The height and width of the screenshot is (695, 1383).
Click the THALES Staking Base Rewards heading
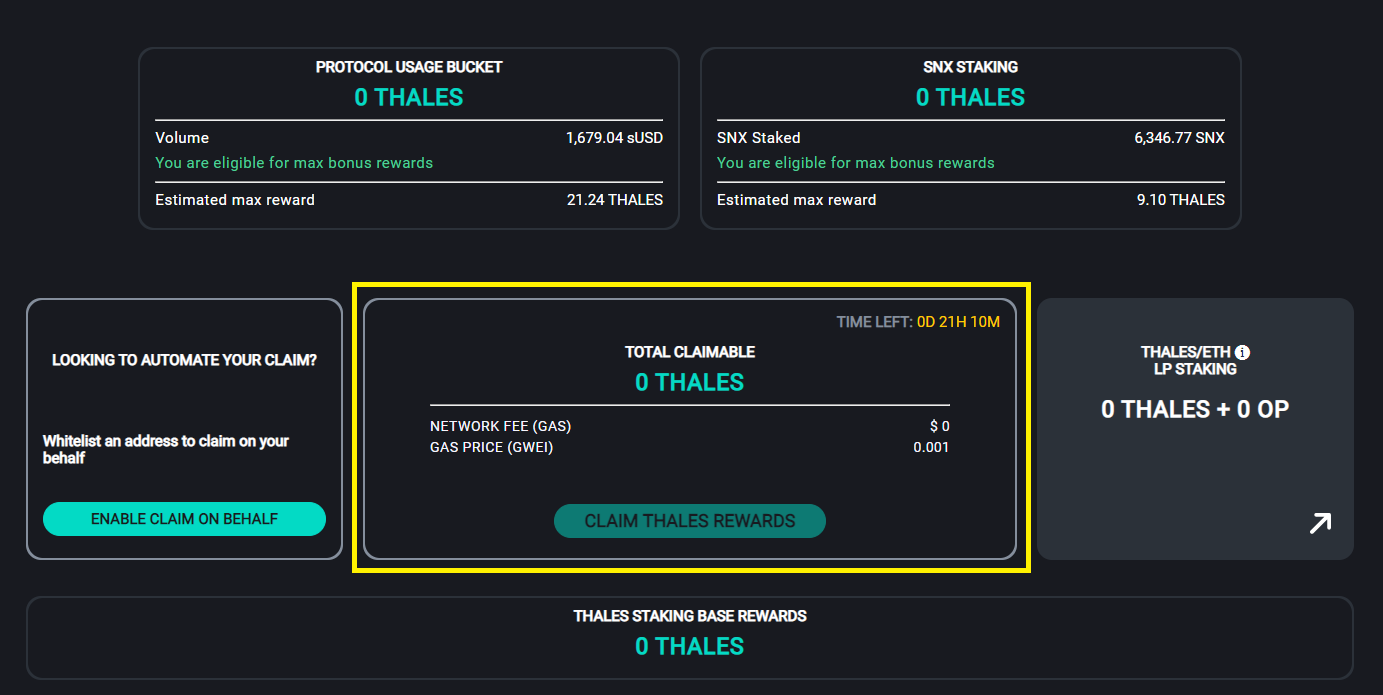click(690, 616)
